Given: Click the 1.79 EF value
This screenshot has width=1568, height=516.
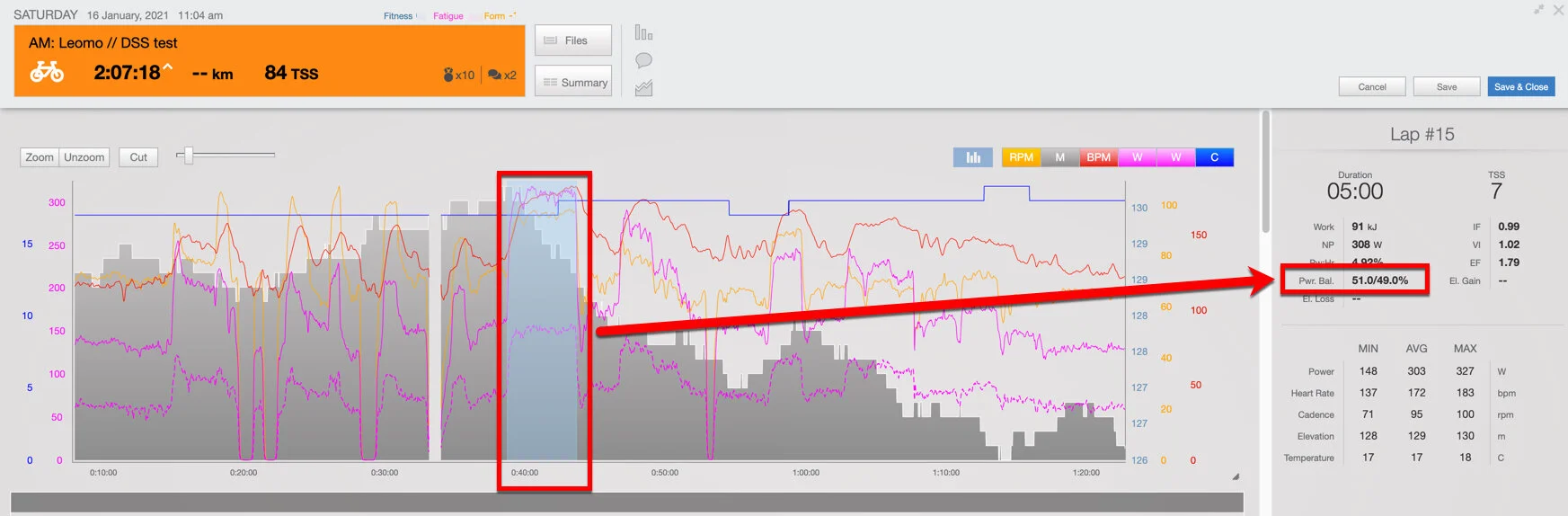Looking at the screenshot, I should pyautogui.click(x=1509, y=262).
